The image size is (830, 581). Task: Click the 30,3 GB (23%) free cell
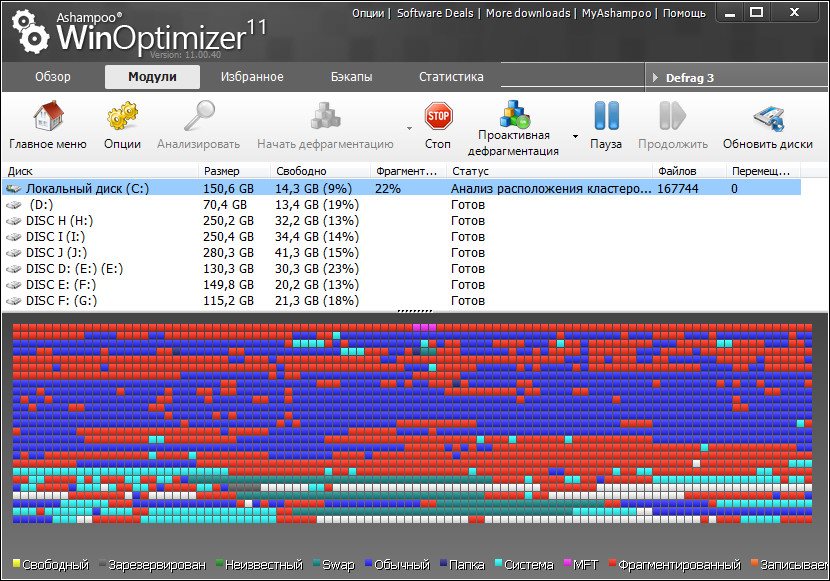pos(317,269)
